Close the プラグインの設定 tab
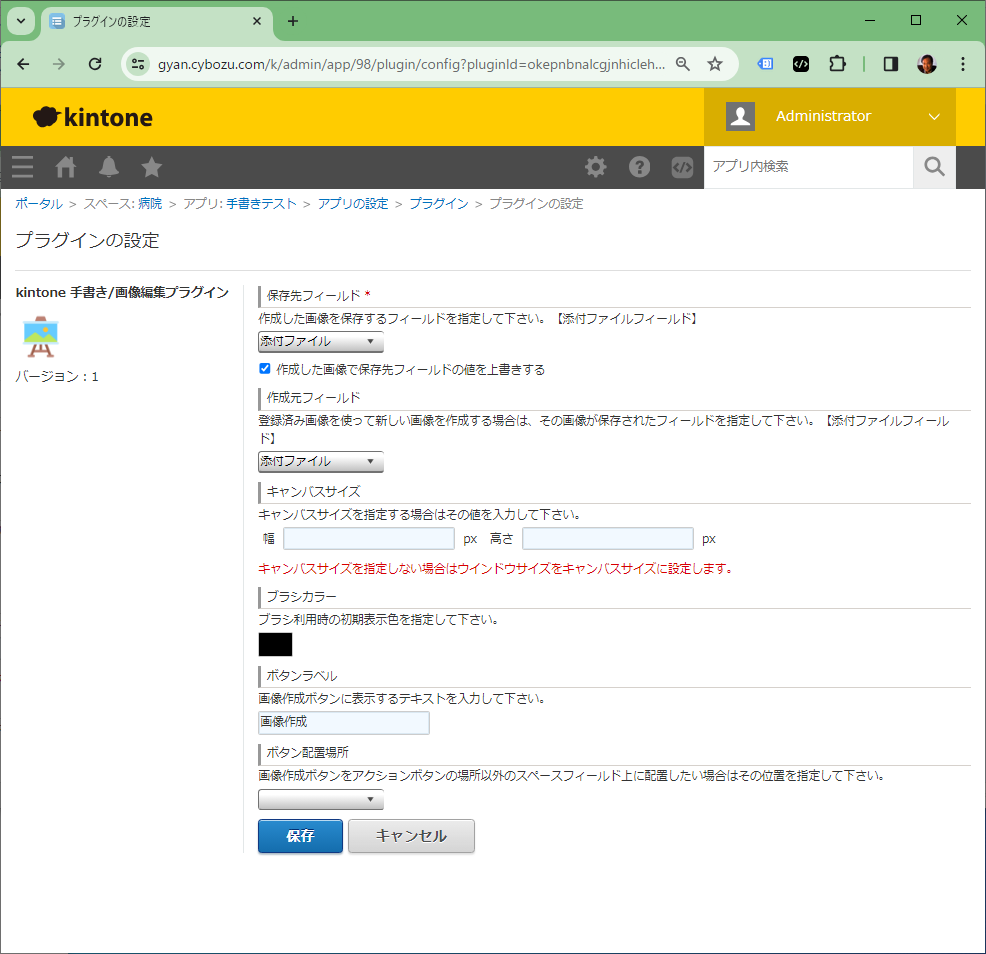The height and width of the screenshot is (954, 986). tap(257, 21)
